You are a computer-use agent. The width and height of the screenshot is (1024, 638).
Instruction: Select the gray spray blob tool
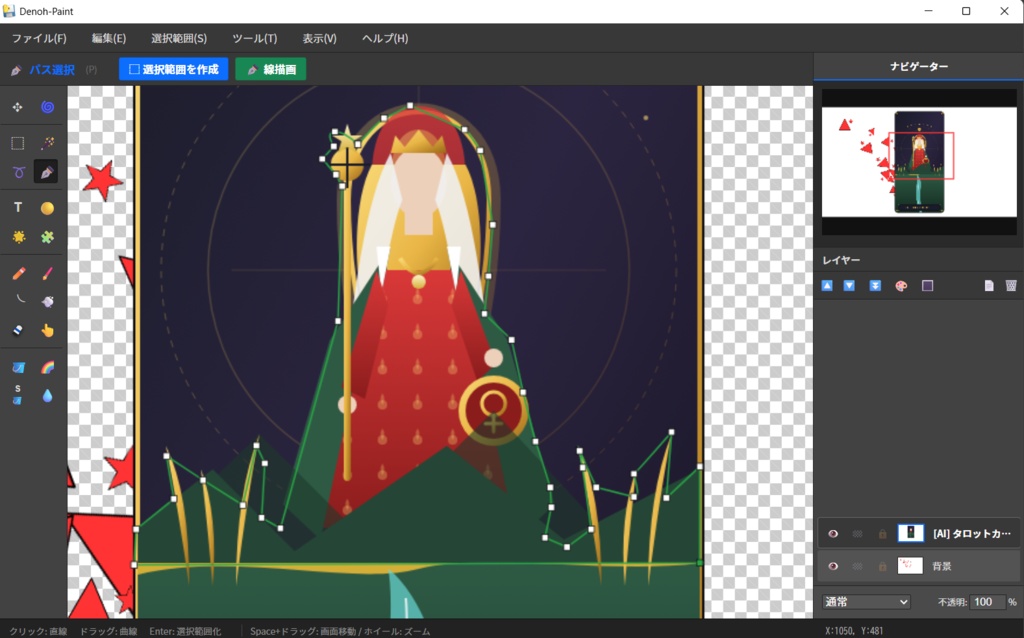coord(47,302)
